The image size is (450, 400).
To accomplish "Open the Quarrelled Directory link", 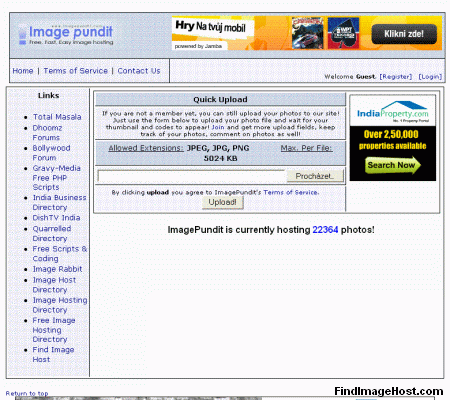I will [52, 234].
